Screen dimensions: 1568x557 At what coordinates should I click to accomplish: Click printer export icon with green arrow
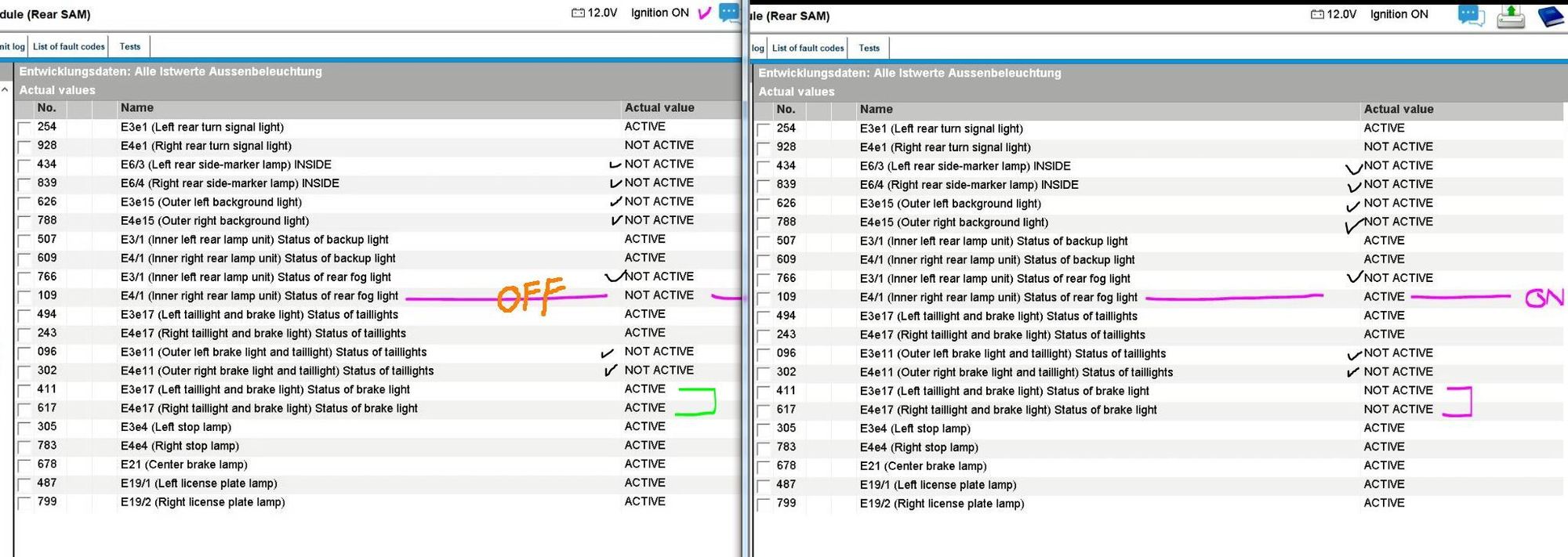point(1510,16)
